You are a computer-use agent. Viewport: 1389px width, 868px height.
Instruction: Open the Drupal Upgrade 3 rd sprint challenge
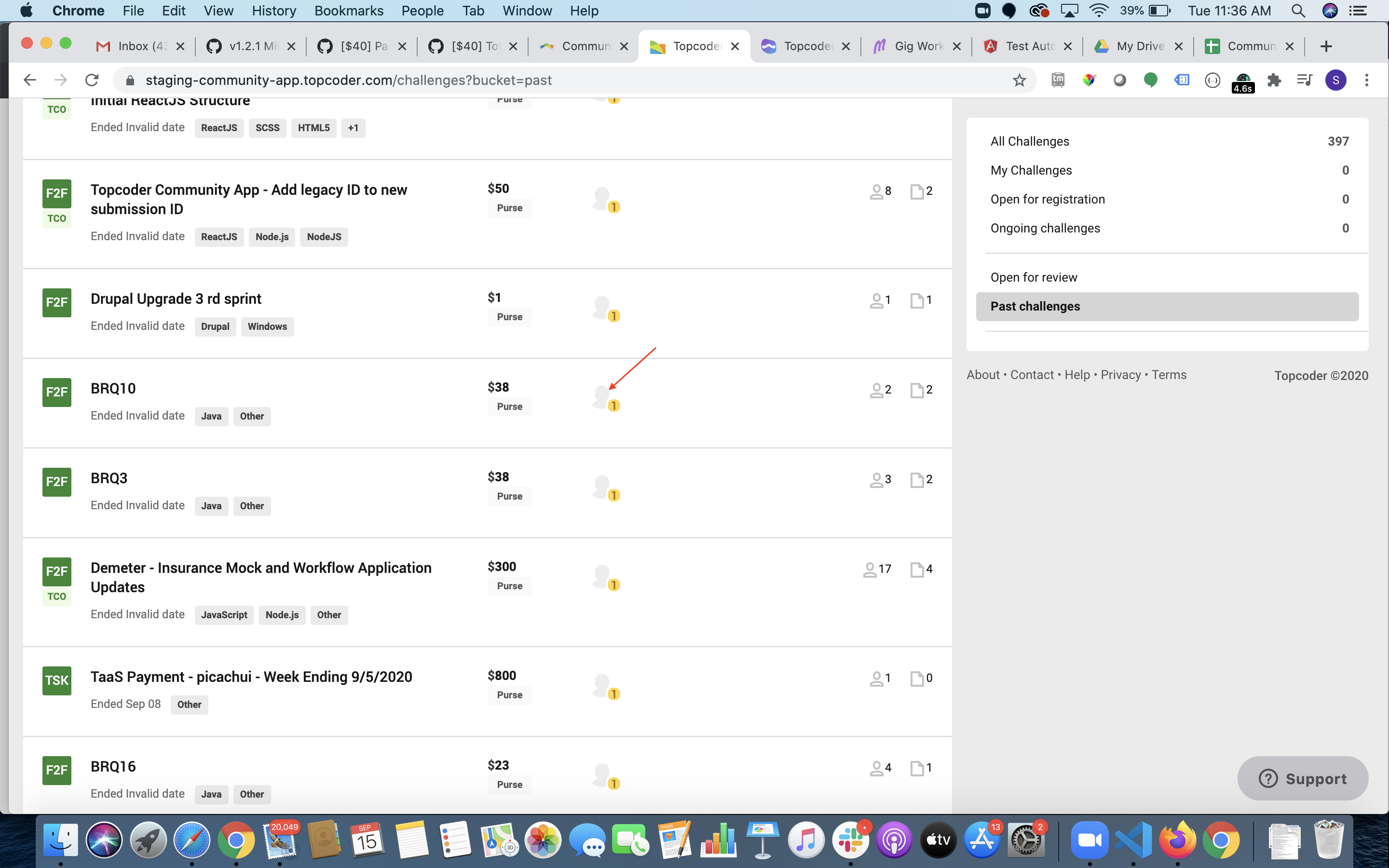coord(176,299)
